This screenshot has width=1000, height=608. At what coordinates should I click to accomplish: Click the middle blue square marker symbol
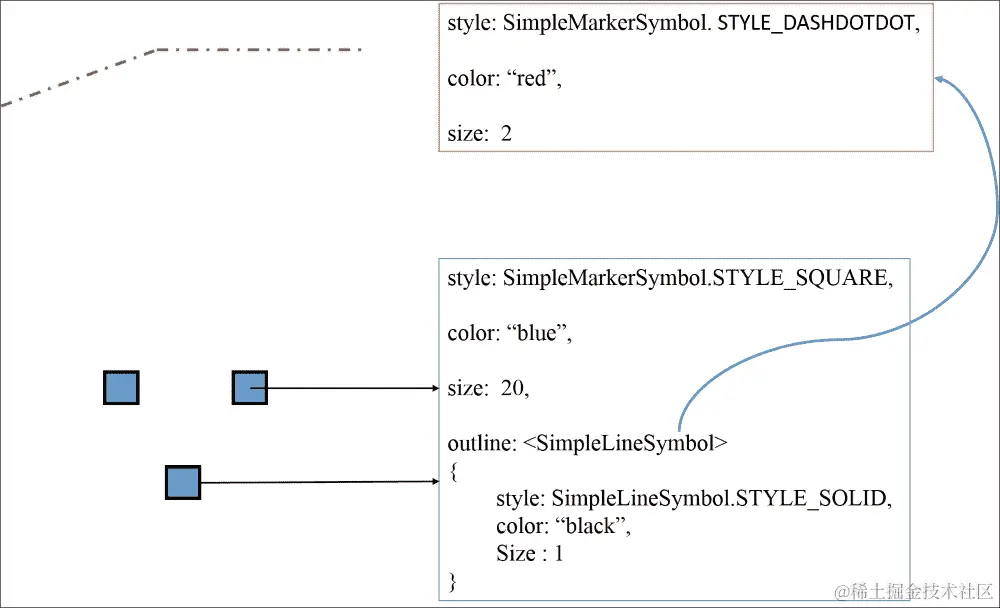(249, 388)
